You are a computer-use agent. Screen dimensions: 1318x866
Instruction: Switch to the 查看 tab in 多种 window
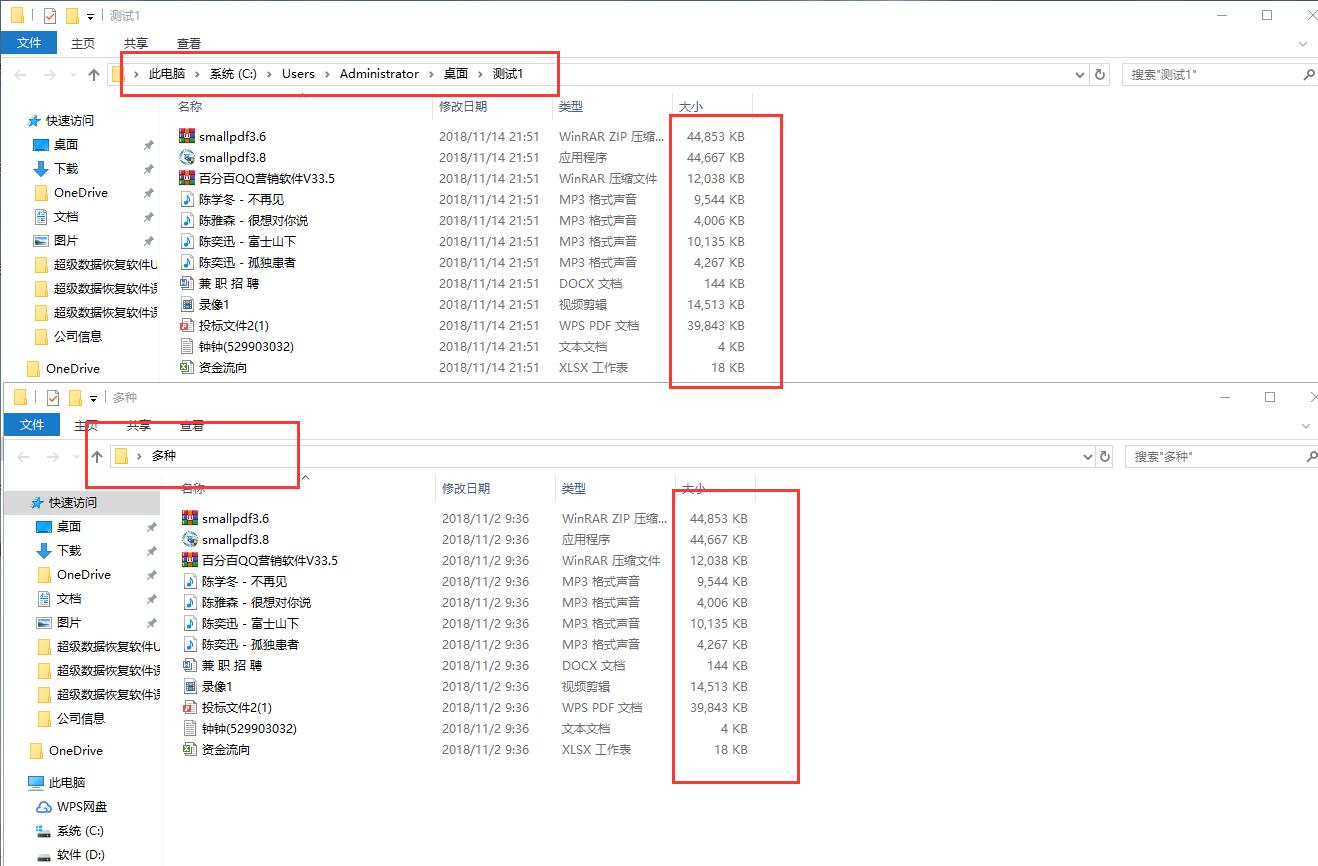click(192, 425)
